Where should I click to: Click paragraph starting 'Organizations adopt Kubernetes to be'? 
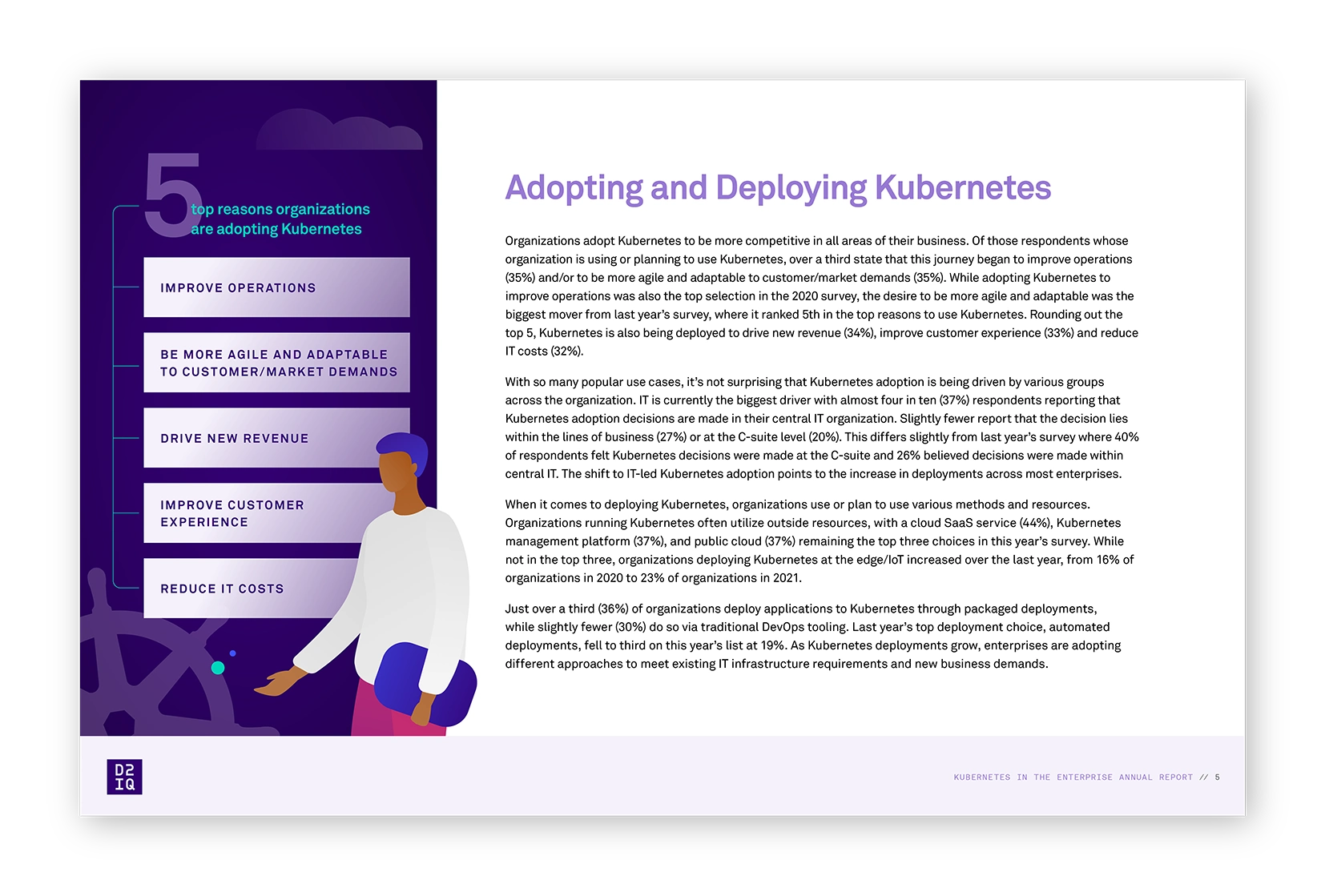click(822, 296)
